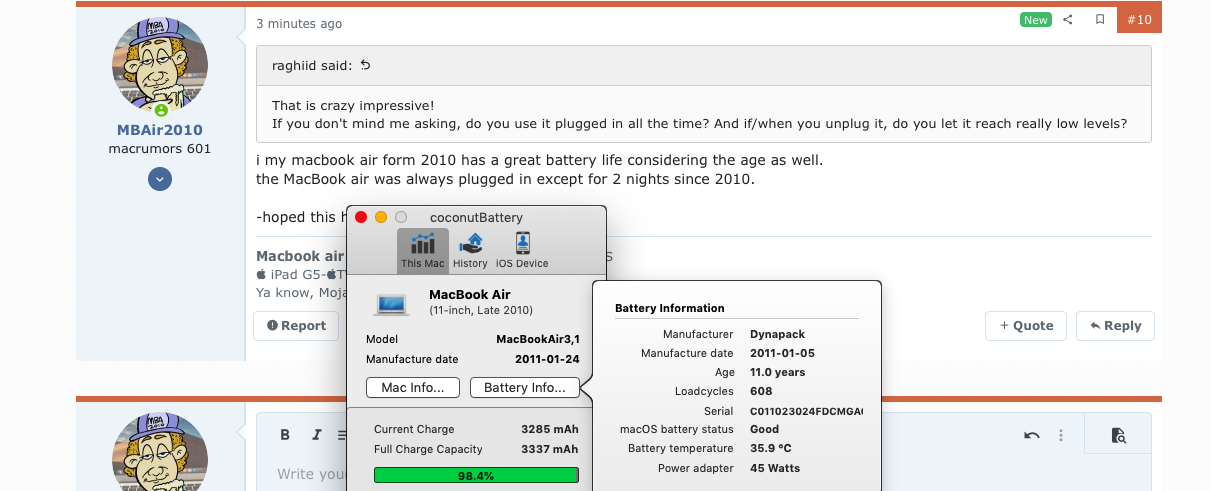The width and height of the screenshot is (1210, 491).
Task: Open the MBAir2010 username profile link
Action: point(160,130)
